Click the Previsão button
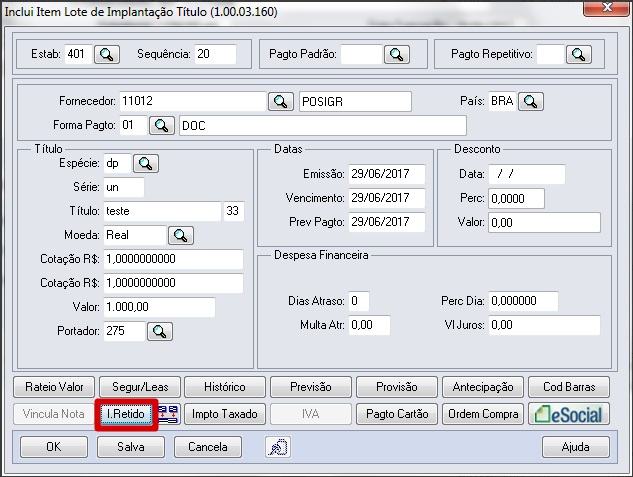This screenshot has width=633, height=477. [x=311, y=387]
